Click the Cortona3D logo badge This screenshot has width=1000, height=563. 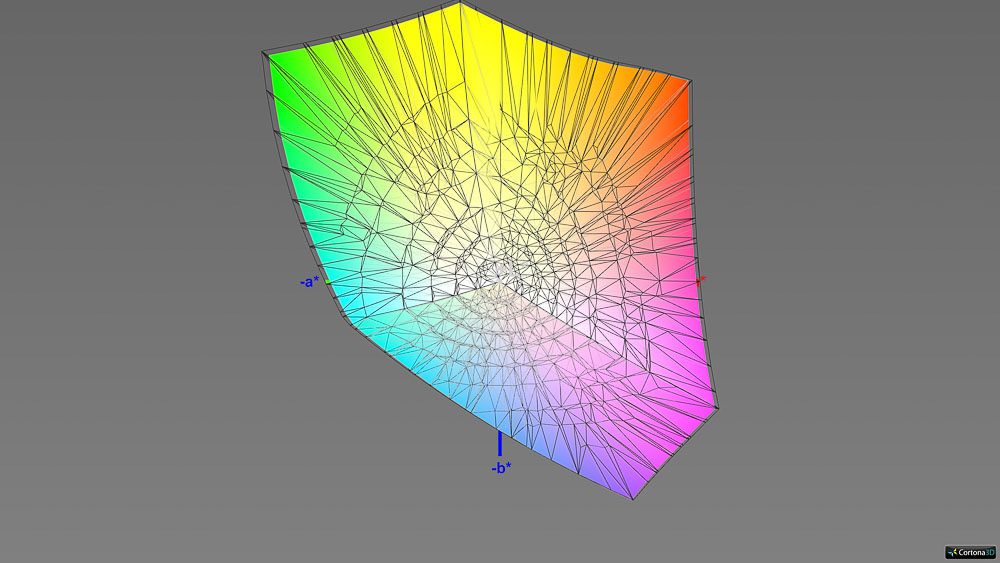(x=970, y=551)
